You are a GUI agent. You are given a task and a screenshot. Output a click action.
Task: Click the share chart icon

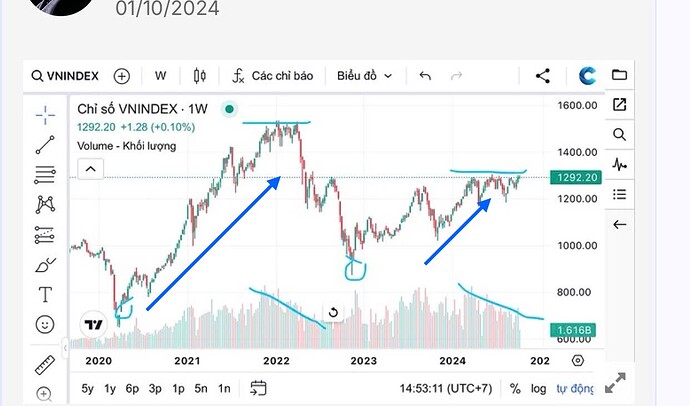click(543, 75)
